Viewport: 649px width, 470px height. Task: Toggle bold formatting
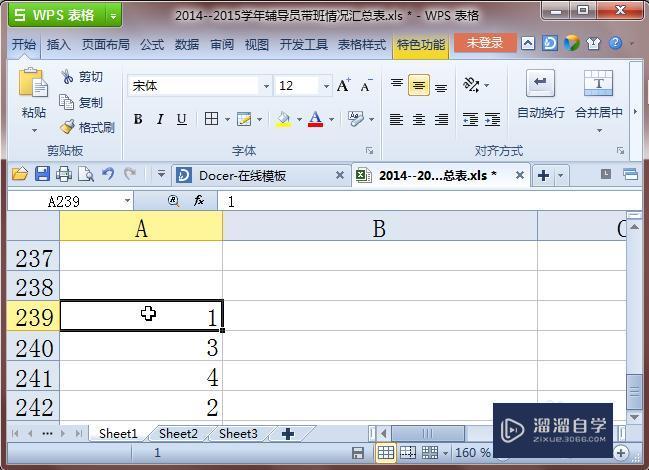[x=138, y=119]
